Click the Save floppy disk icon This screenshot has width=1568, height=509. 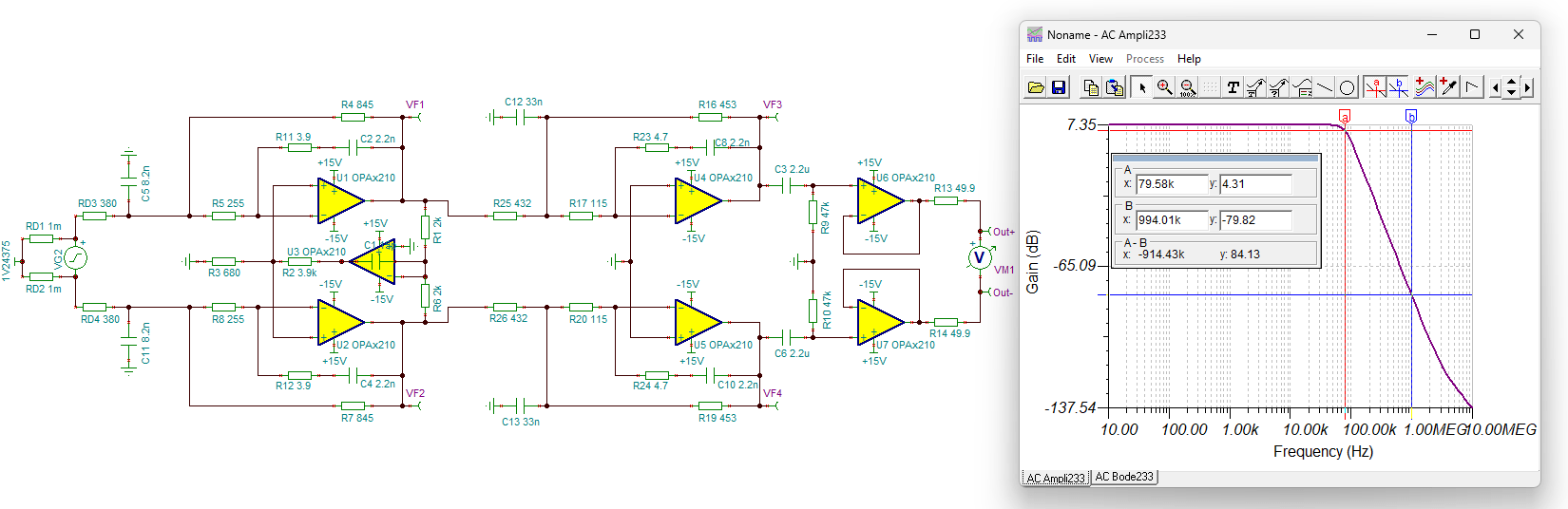tap(1059, 87)
